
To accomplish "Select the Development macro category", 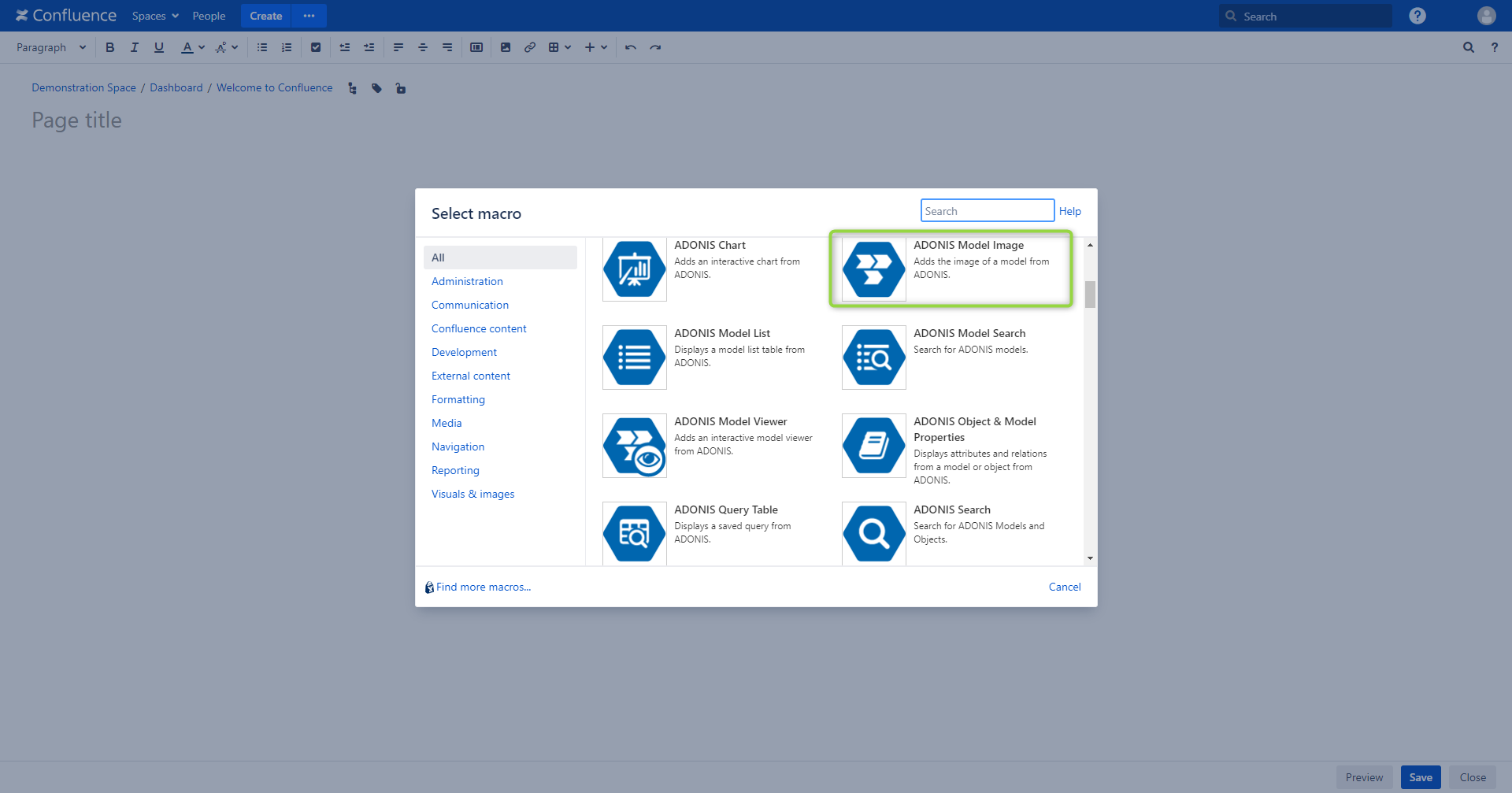I will 464,352.
